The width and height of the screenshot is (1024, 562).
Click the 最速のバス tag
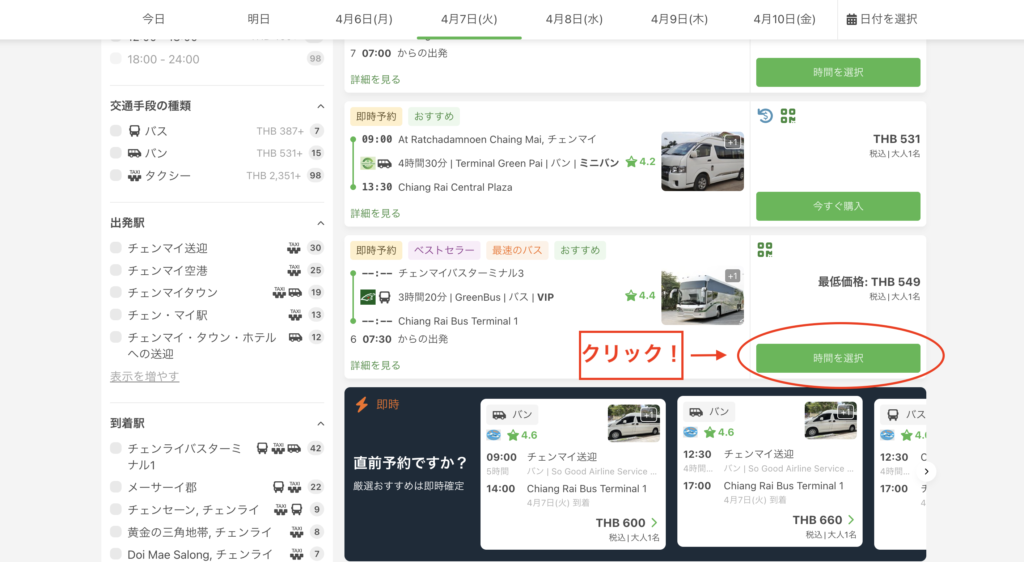[x=517, y=250]
